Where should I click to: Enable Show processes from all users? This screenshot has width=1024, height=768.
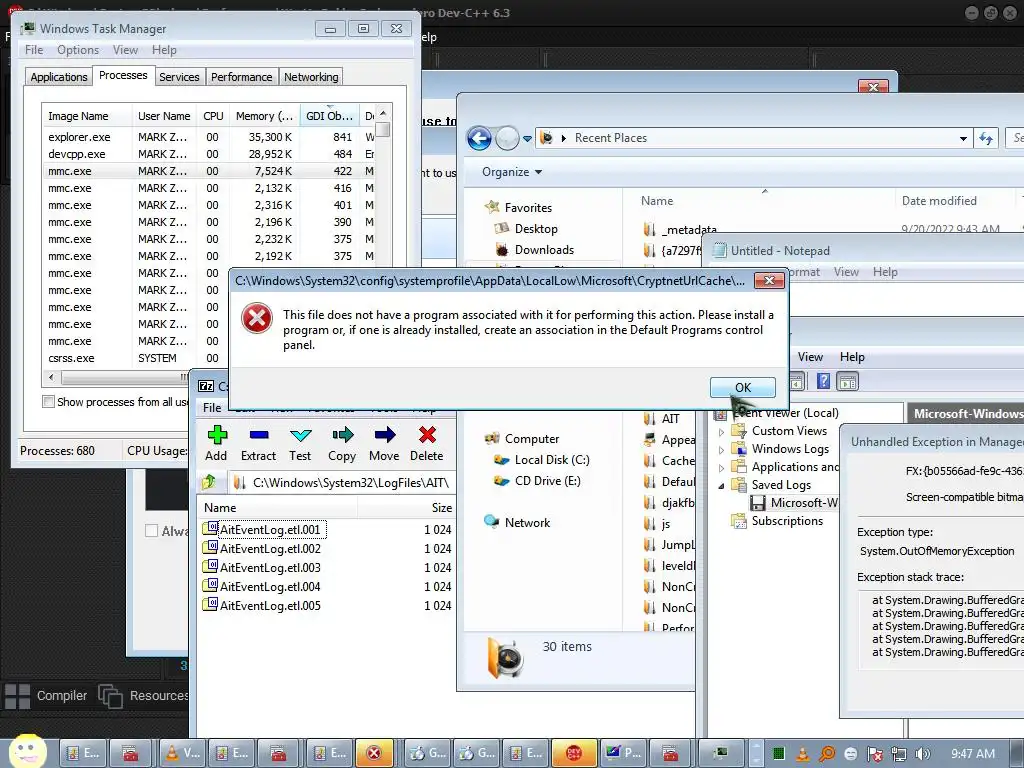click(48, 402)
